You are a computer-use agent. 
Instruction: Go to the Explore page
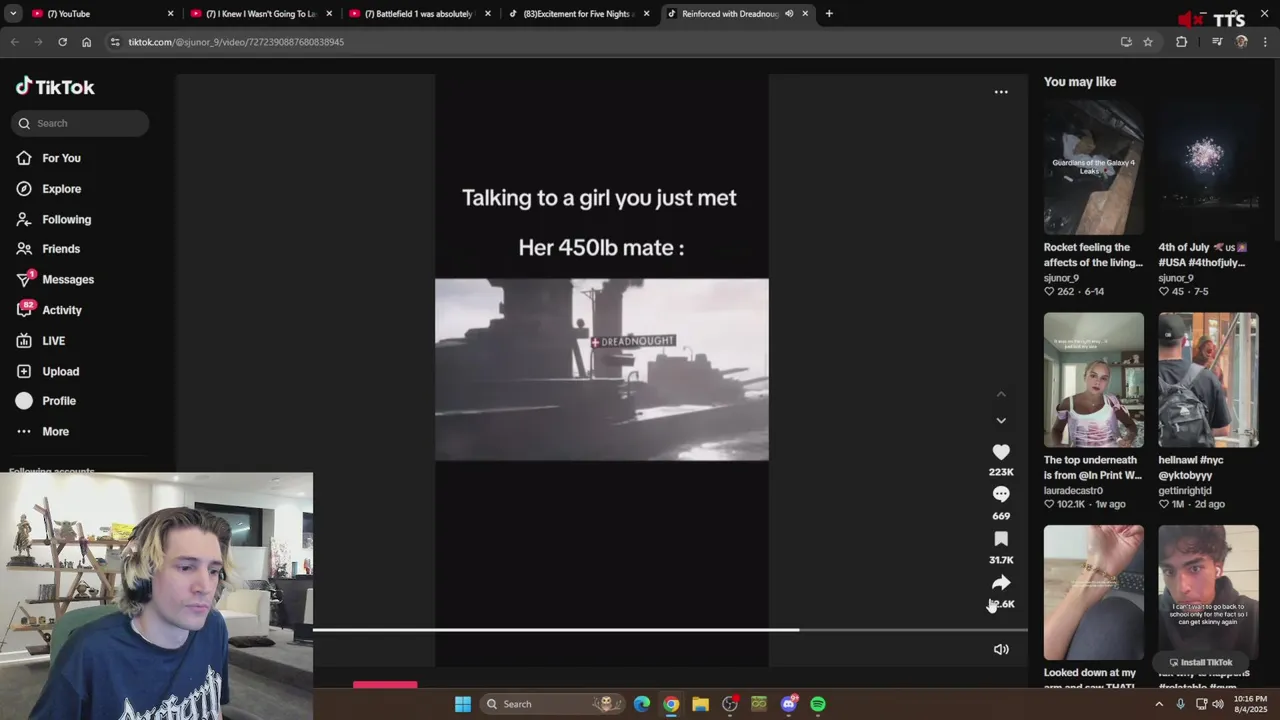61,189
